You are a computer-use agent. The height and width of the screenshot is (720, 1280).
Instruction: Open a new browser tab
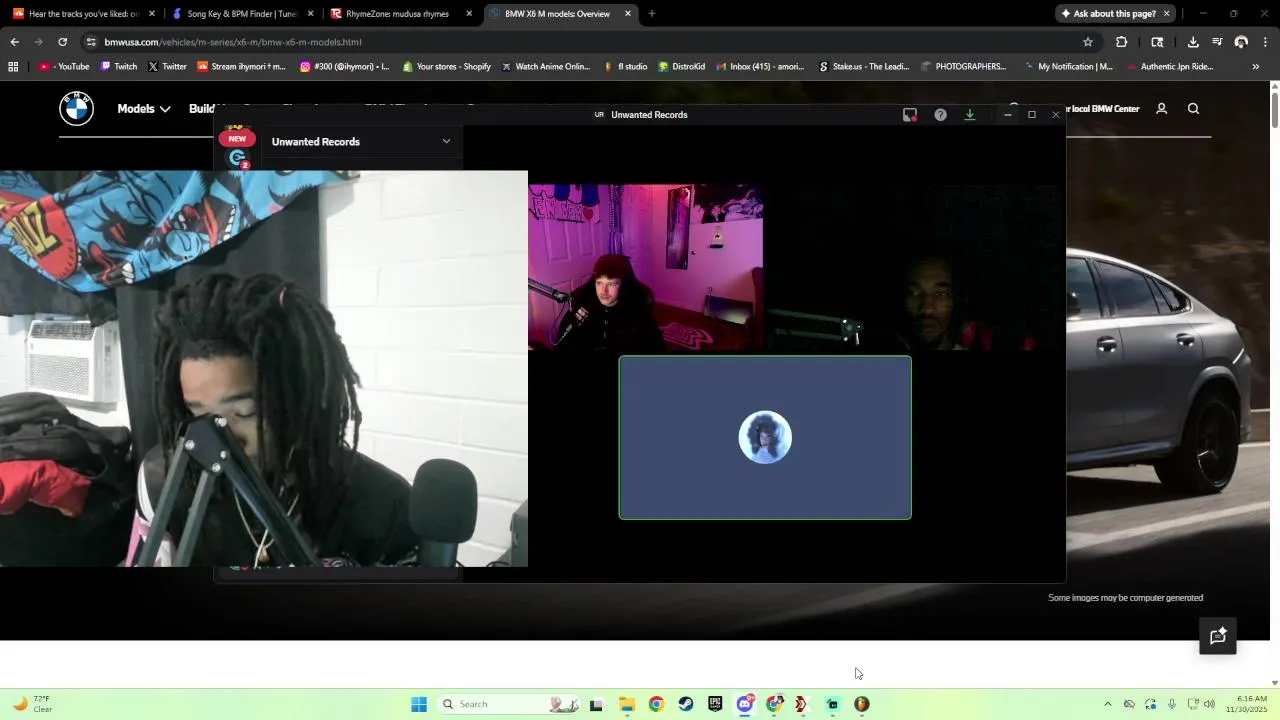tap(652, 14)
